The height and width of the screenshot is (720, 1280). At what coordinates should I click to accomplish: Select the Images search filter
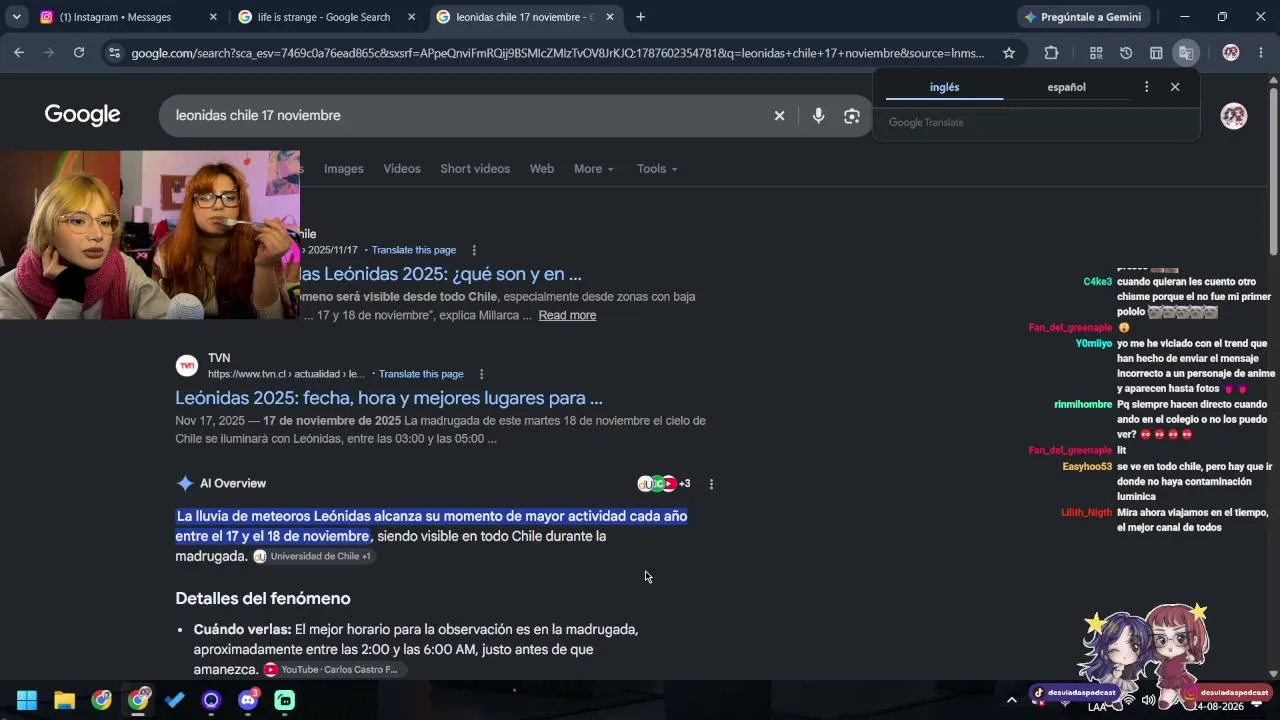[344, 169]
